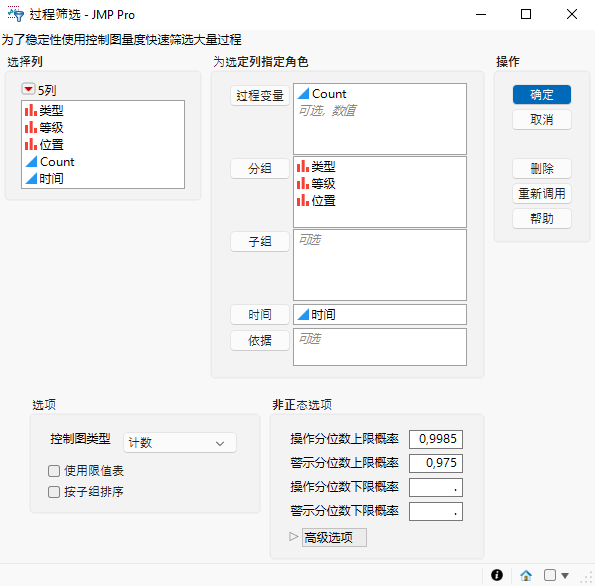Edit the 警示分位数上限概率 field
Screen dimensions: 595x586
pos(436,463)
